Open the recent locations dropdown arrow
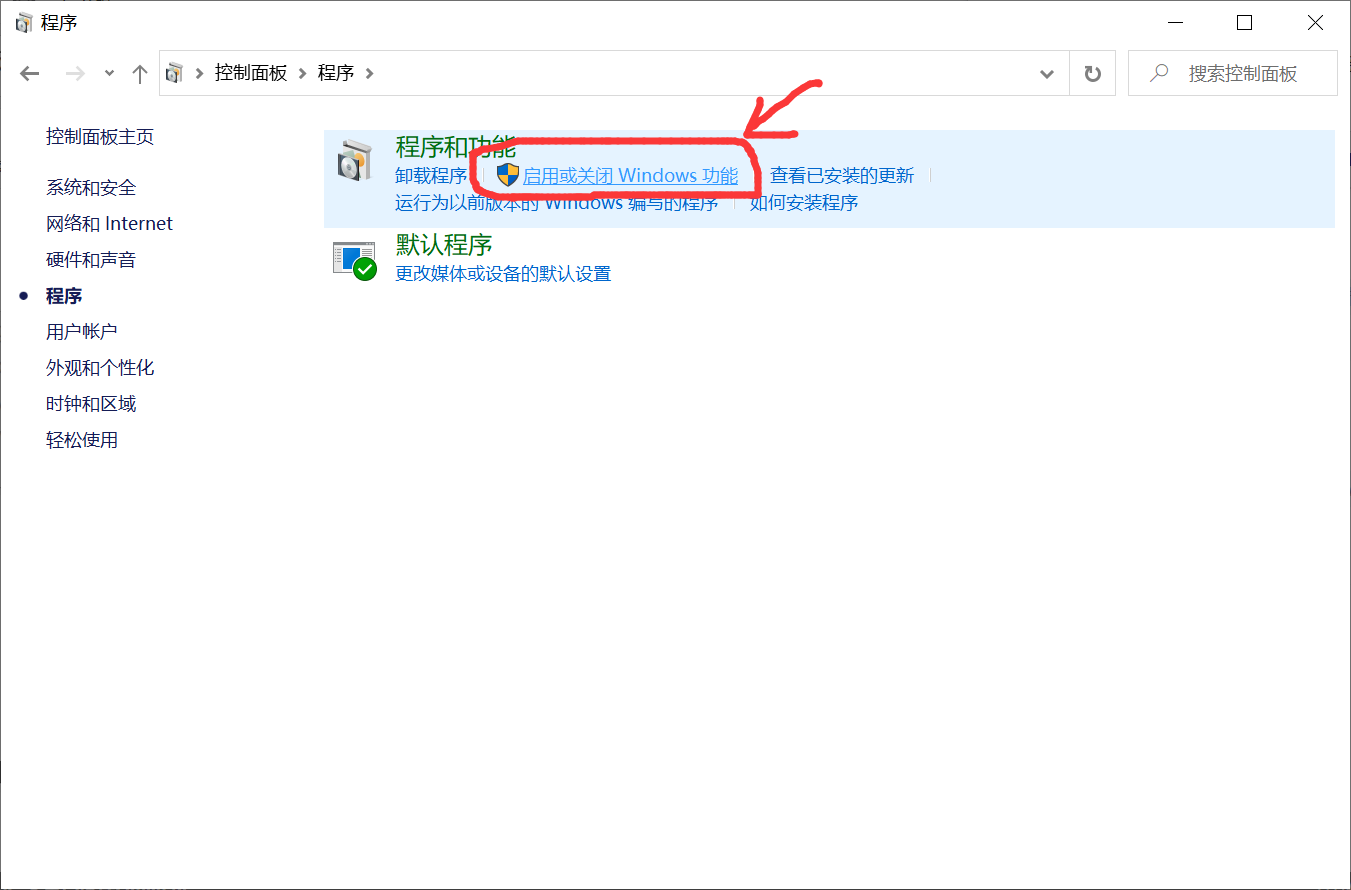 pyautogui.click(x=109, y=73)
